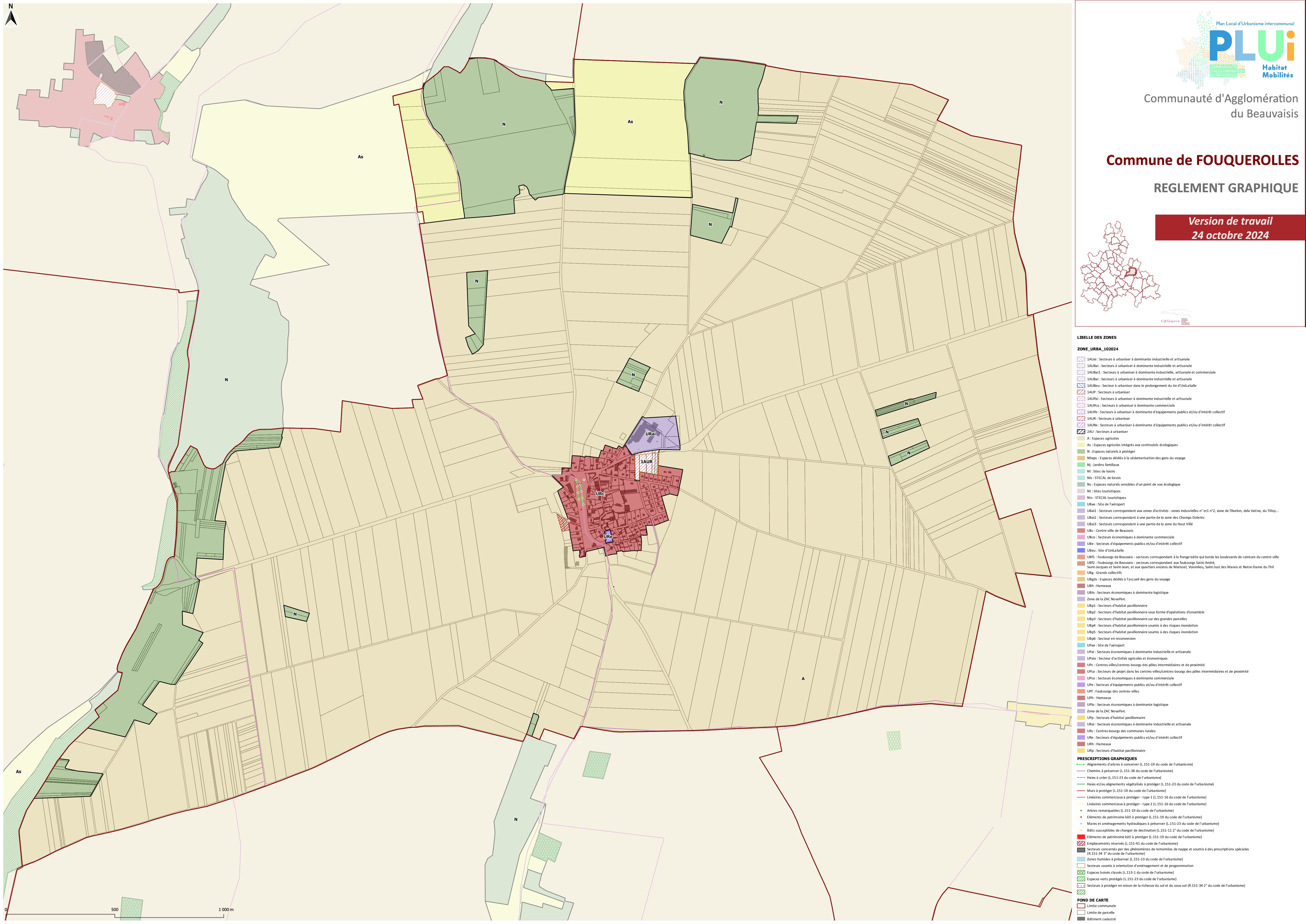Click the Espaces verts protégés legend symbol
The height and width of the screenshot is (924, 1306).
click(x=1081, y=879)
